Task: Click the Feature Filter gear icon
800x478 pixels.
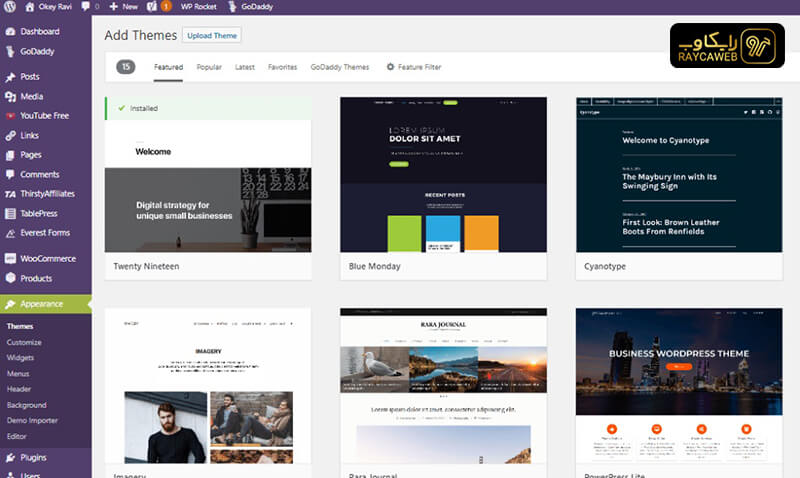Action: [x=390, y=67]
